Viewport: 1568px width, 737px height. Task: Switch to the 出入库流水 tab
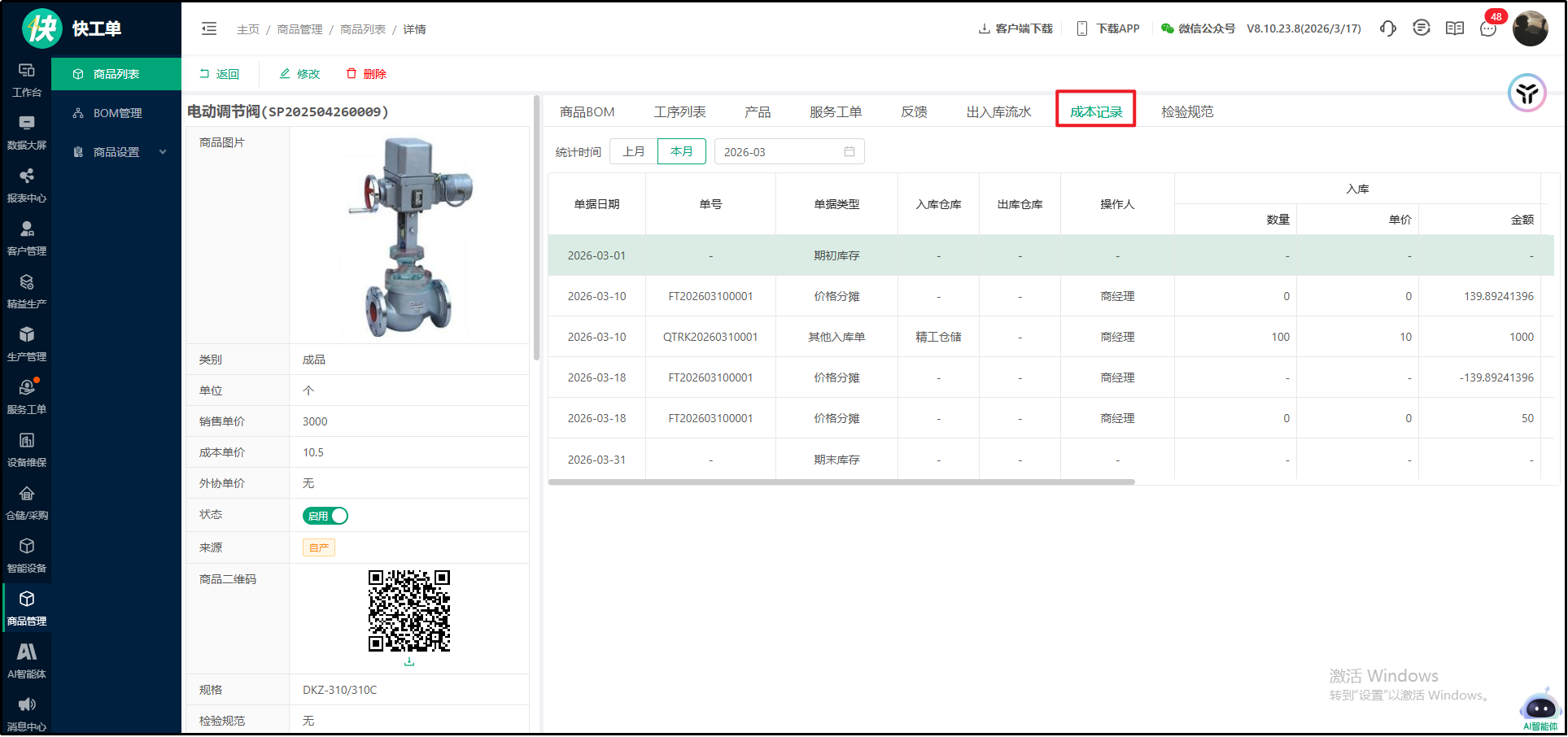click(998, 112)
